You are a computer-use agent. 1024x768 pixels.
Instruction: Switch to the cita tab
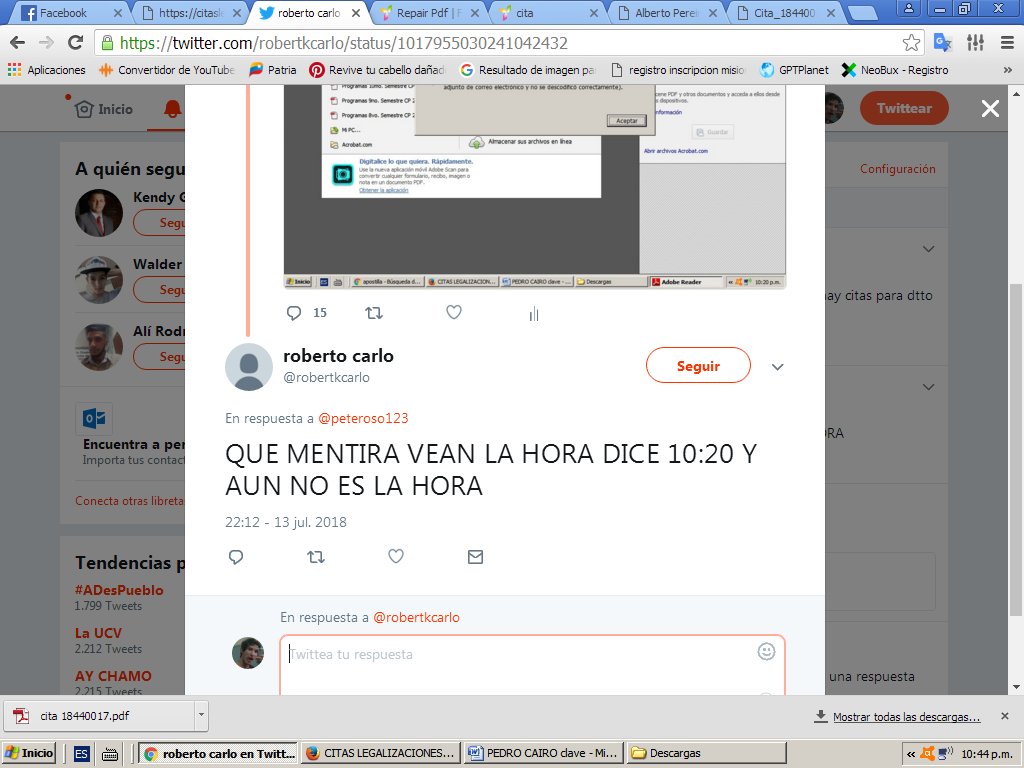549,12
